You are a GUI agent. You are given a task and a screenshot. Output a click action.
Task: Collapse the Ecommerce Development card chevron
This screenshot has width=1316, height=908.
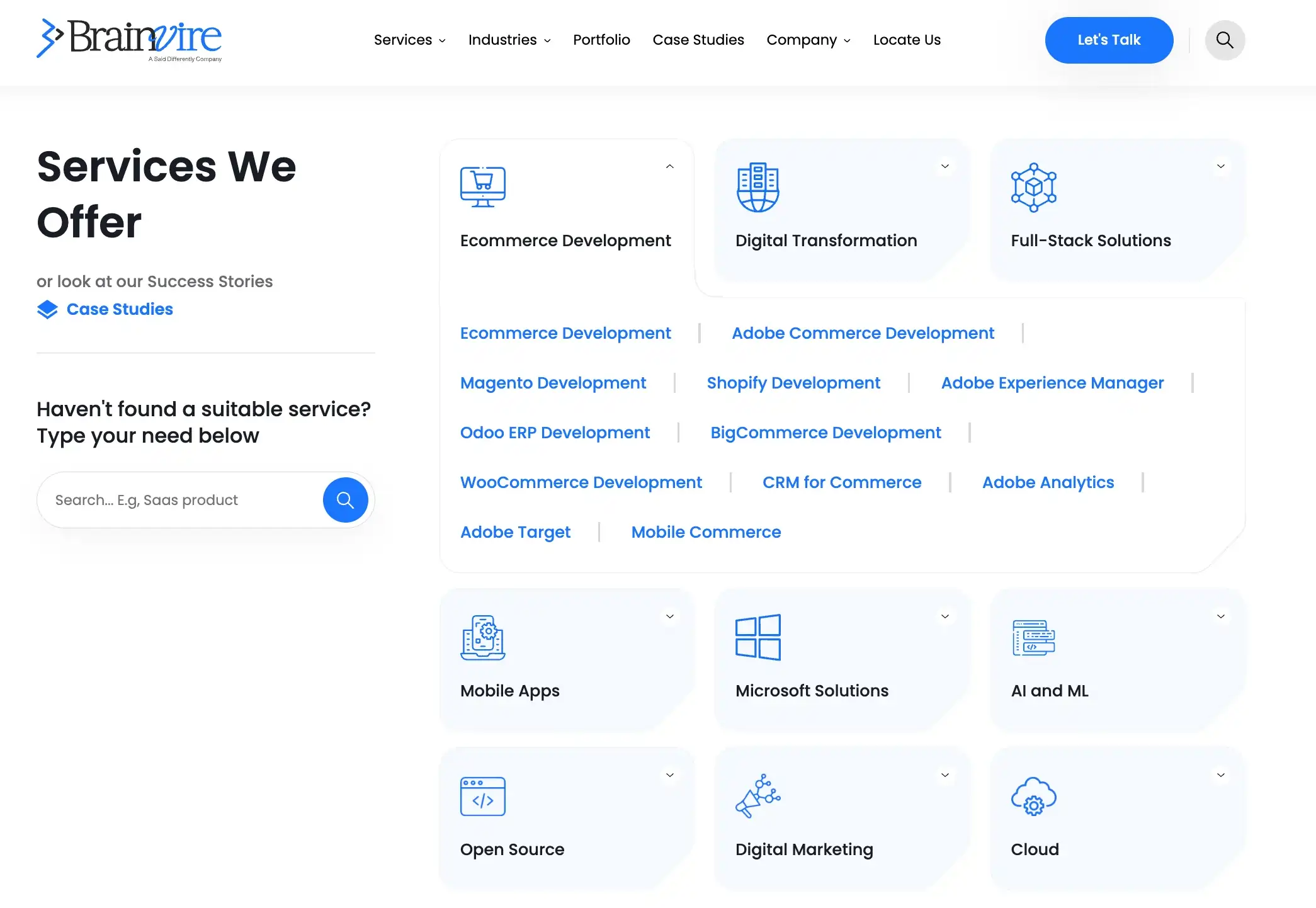670,166
